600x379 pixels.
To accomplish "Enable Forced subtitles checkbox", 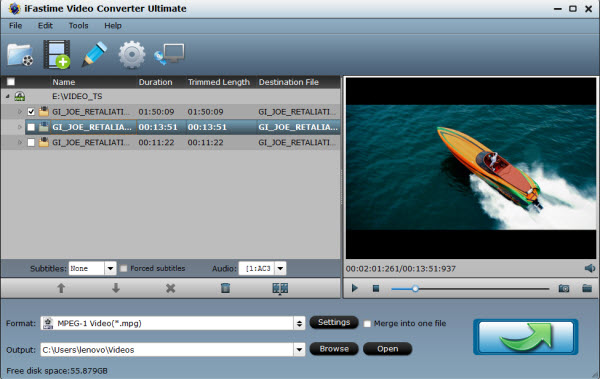I will tap(123, 268).
